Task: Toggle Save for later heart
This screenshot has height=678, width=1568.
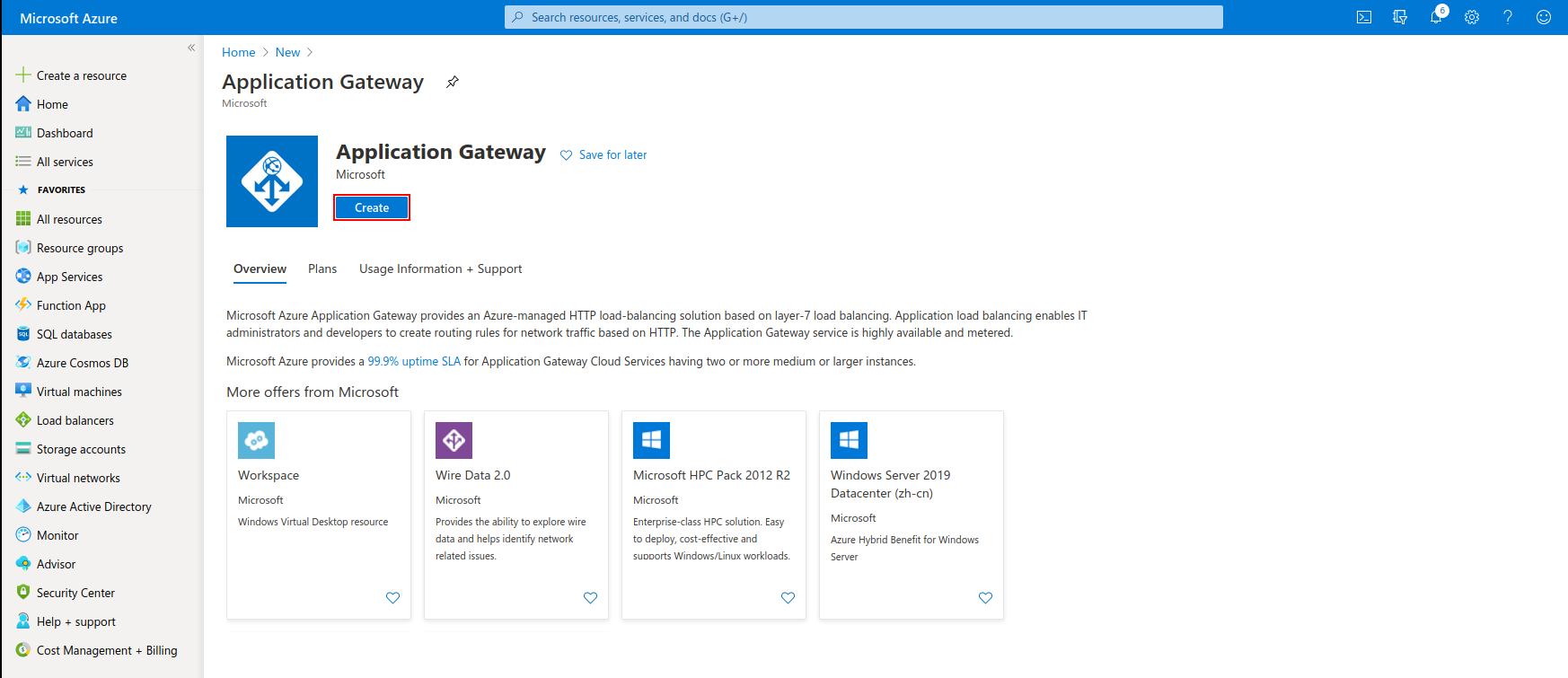Action: (567, 155)
